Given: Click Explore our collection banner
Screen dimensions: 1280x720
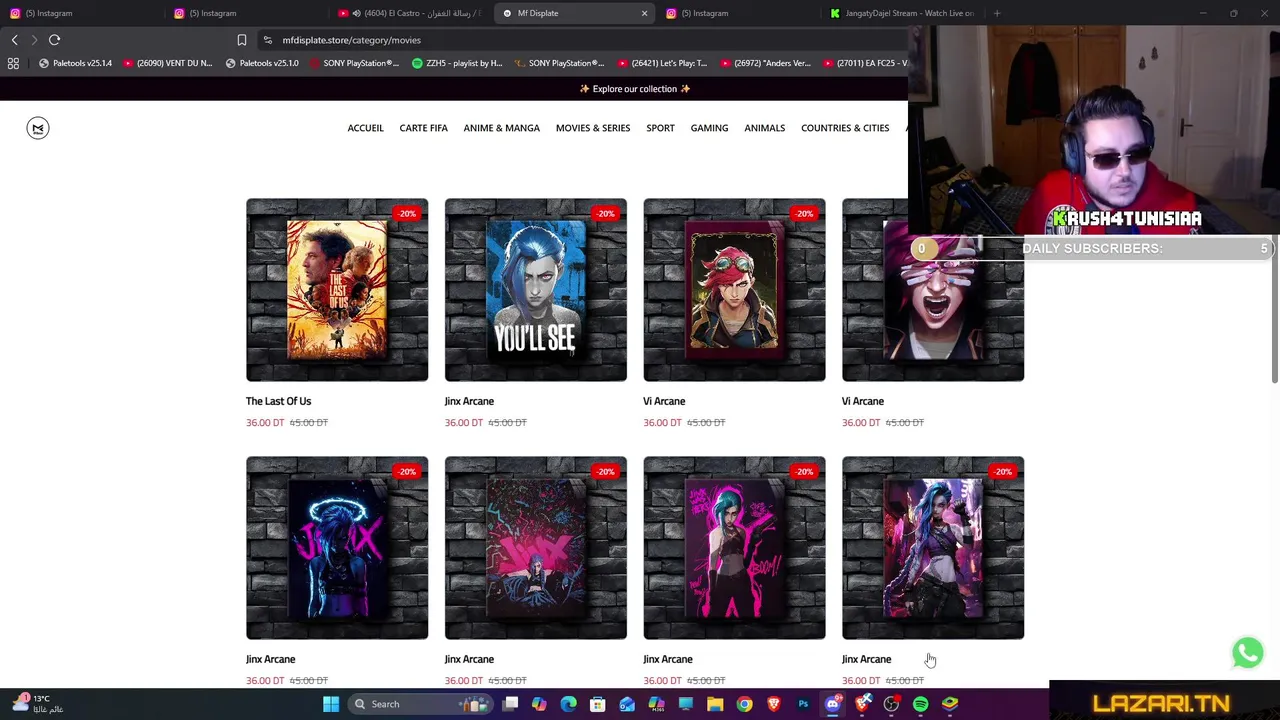Looking at the screenshot, I should [634, 89].
